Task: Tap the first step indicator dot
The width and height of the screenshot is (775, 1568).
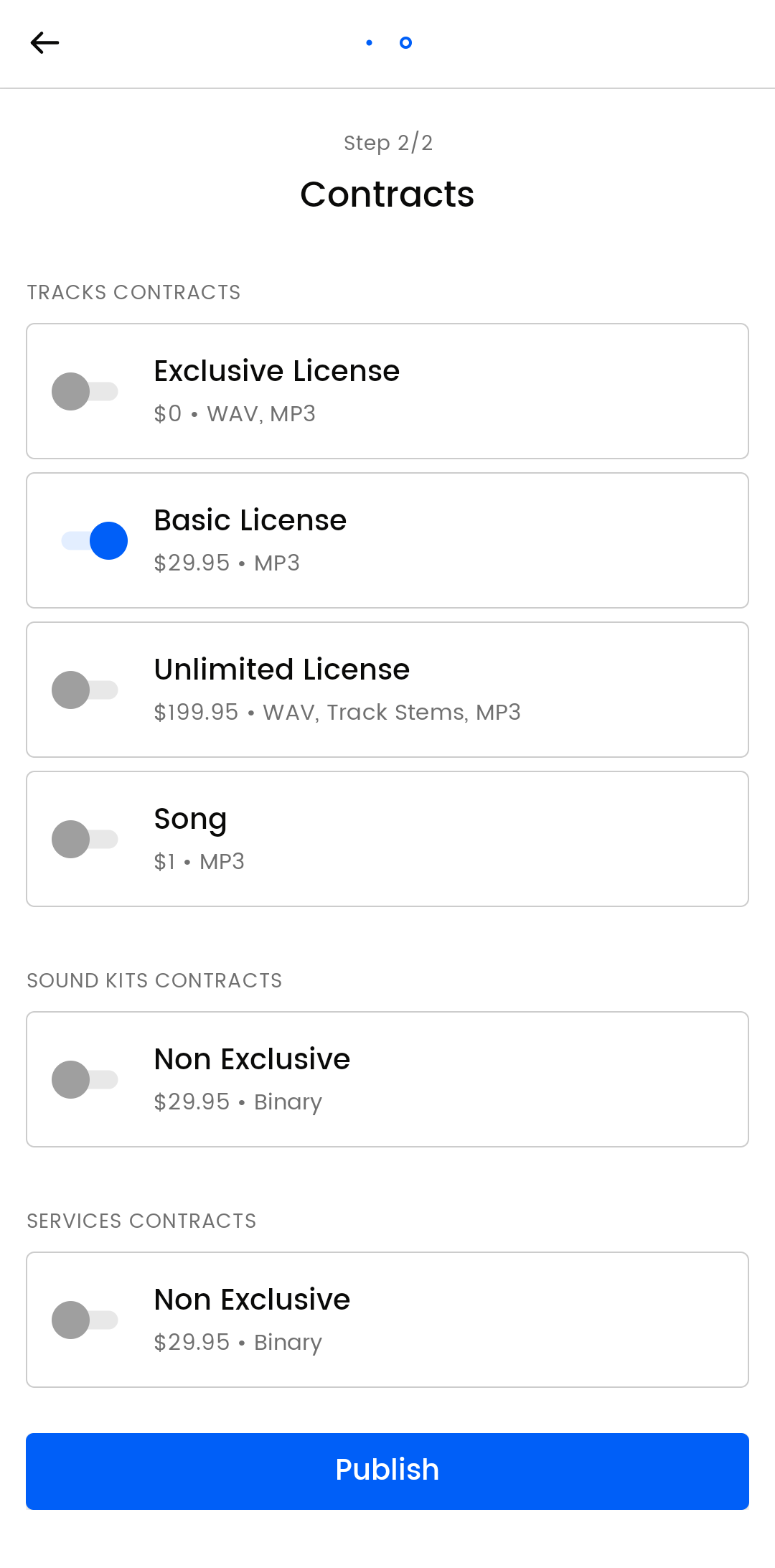Action: pos(369,43)
